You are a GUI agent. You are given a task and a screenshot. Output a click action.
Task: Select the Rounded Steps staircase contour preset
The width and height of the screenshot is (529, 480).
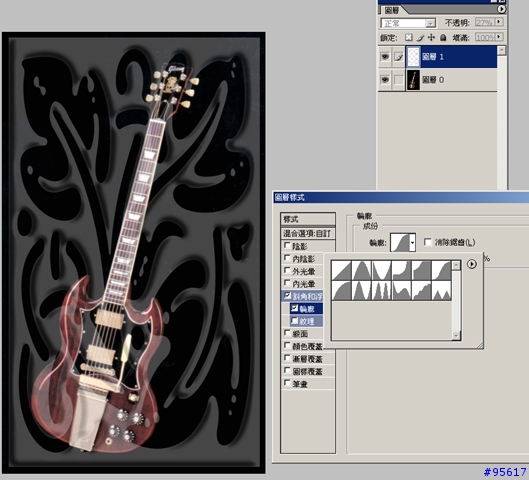421,290
